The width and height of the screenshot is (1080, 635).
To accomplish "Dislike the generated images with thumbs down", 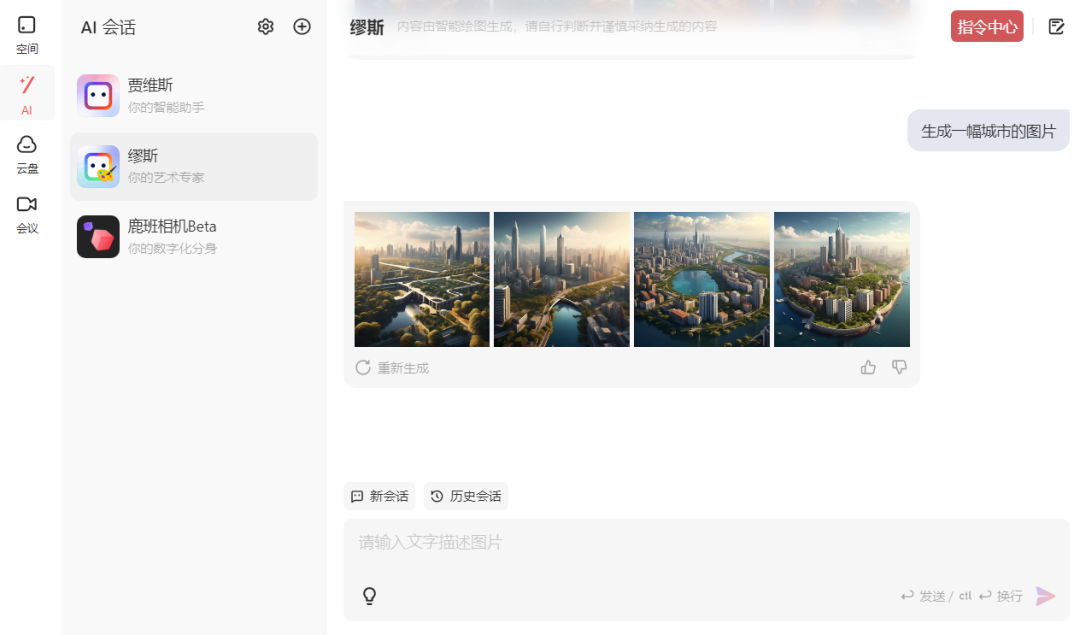I will click(x=899, y=367).
